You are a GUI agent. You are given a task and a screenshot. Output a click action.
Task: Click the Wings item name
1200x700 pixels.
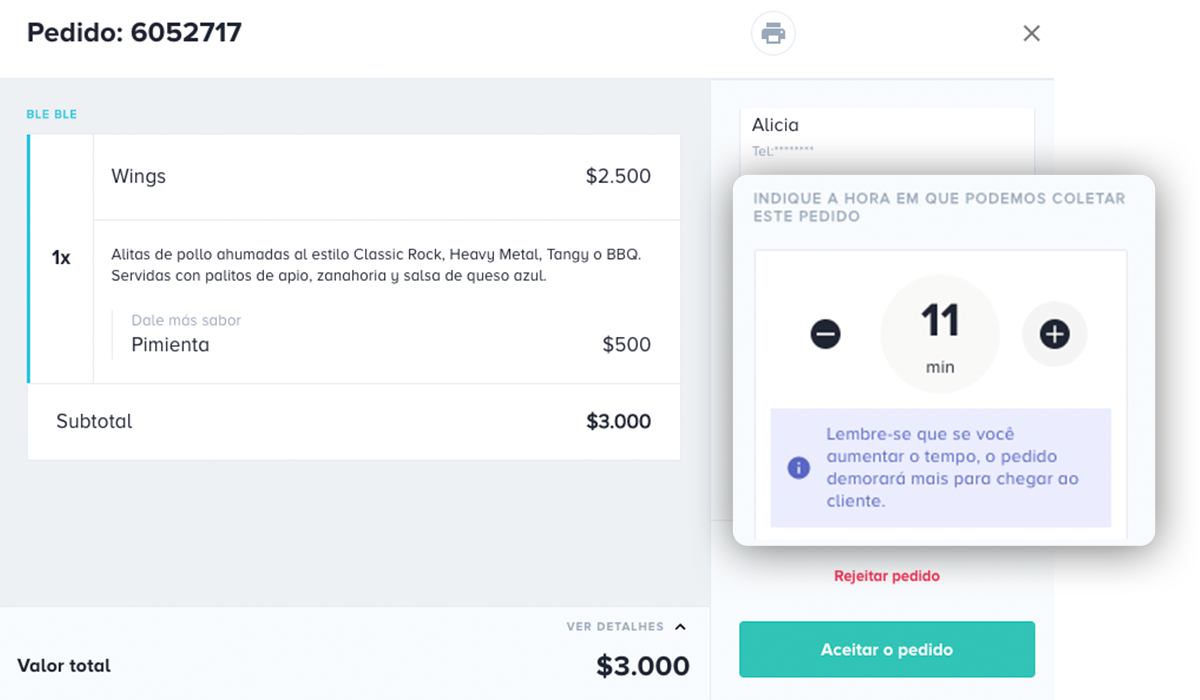click(x=139, y=177)
